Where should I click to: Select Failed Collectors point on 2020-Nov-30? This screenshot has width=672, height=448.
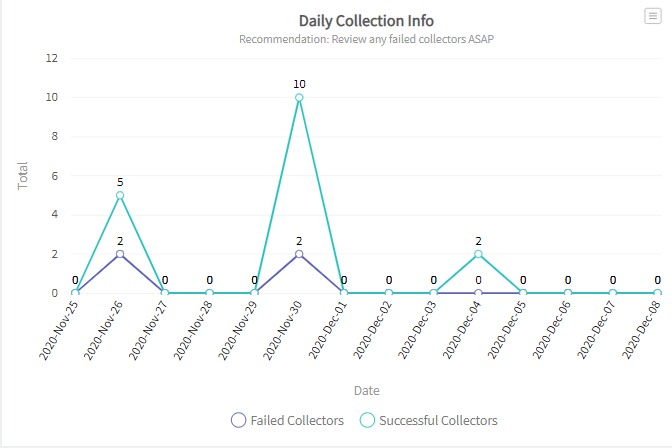point(299,254)
